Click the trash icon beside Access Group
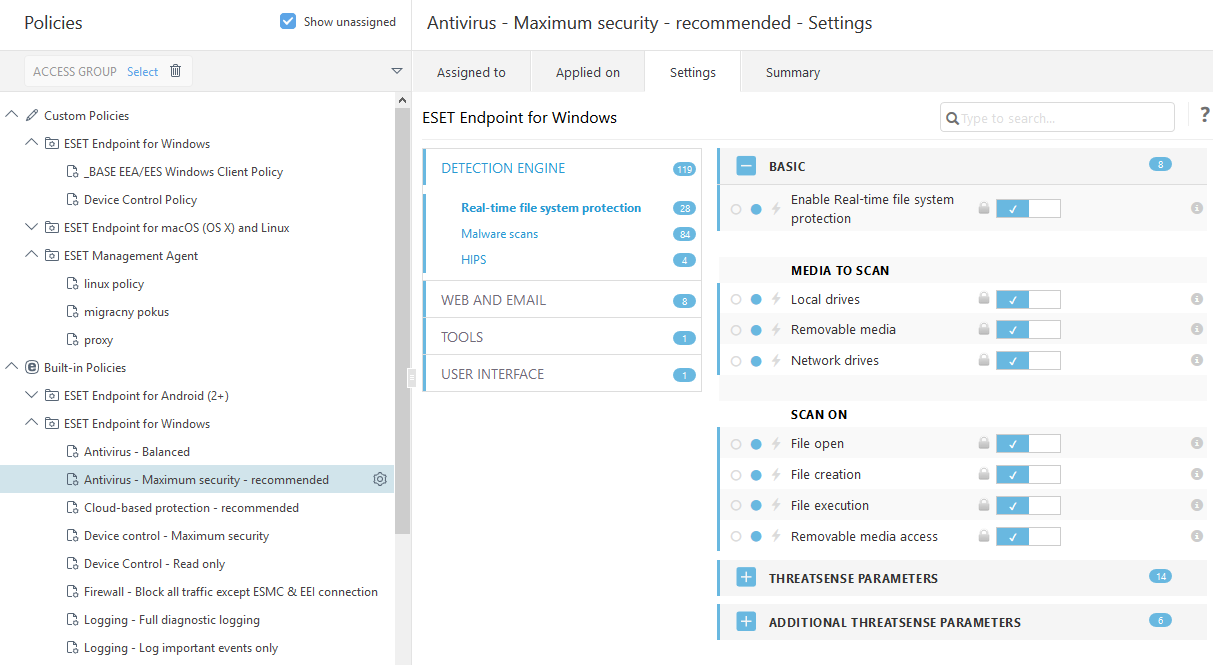The height and width of the screenshot is (665, 1213). point(176,71)
